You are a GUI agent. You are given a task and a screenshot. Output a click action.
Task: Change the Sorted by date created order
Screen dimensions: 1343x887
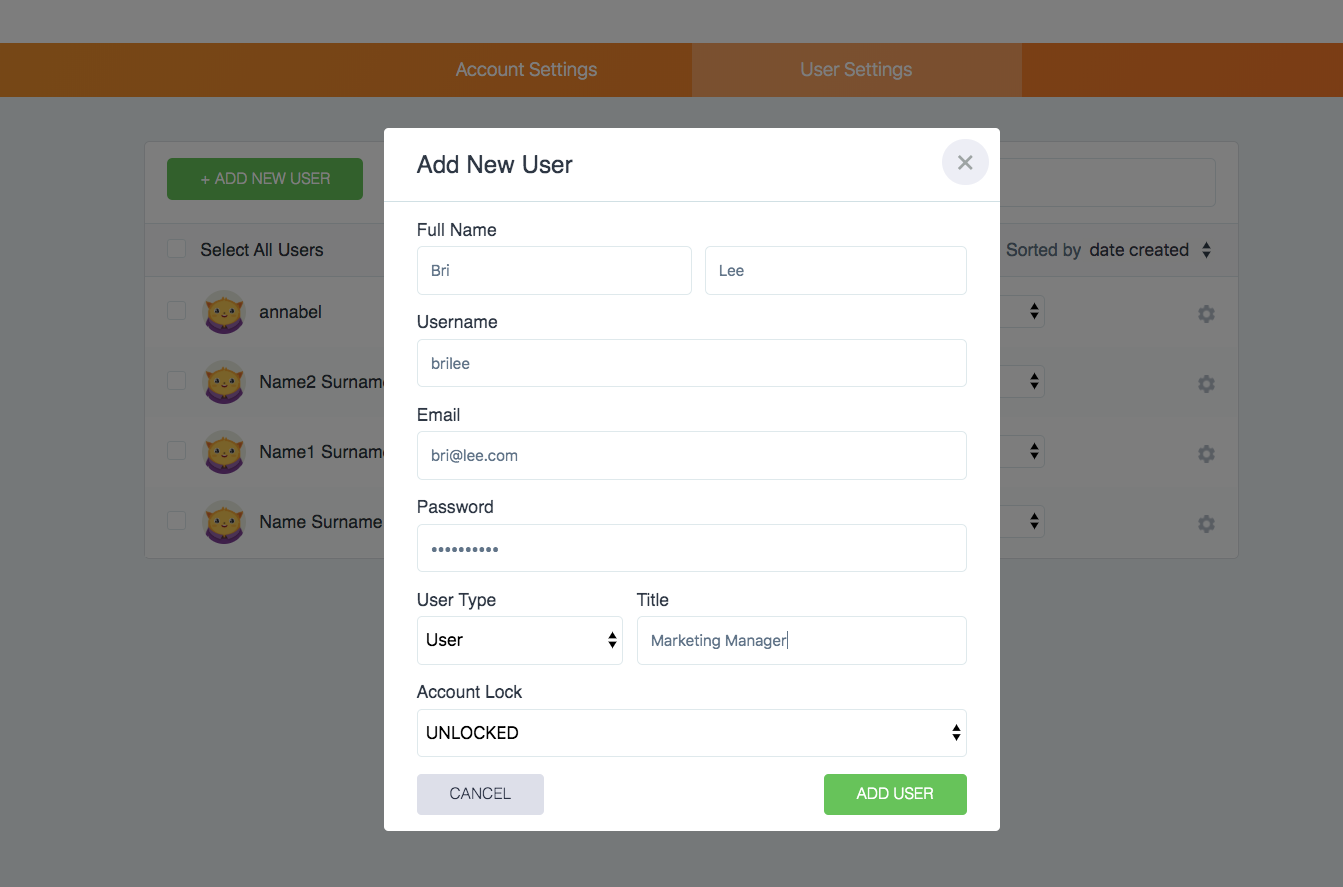pos(1150,250)
